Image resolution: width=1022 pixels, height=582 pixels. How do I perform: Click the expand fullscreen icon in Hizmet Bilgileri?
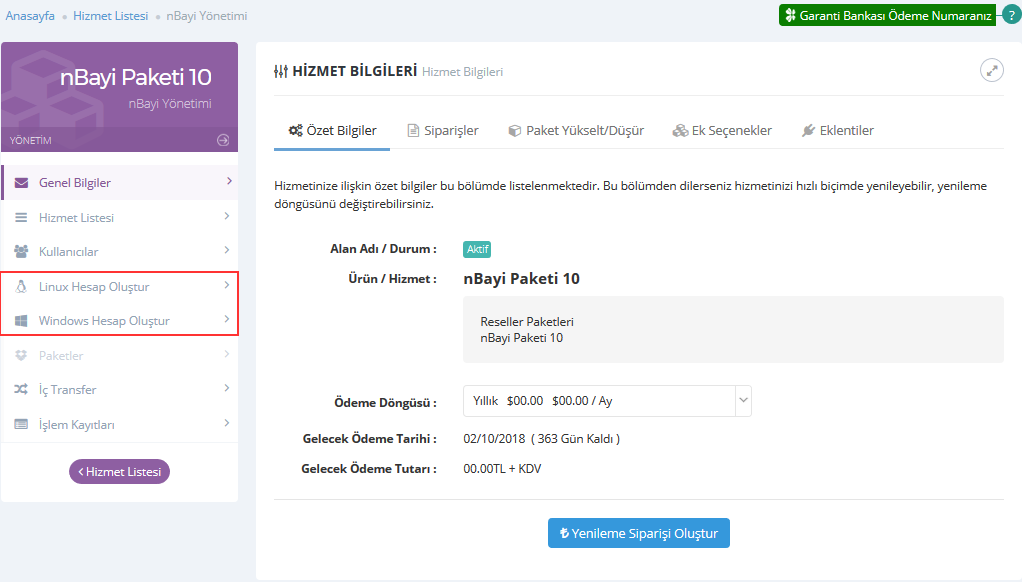coord(991,70)
